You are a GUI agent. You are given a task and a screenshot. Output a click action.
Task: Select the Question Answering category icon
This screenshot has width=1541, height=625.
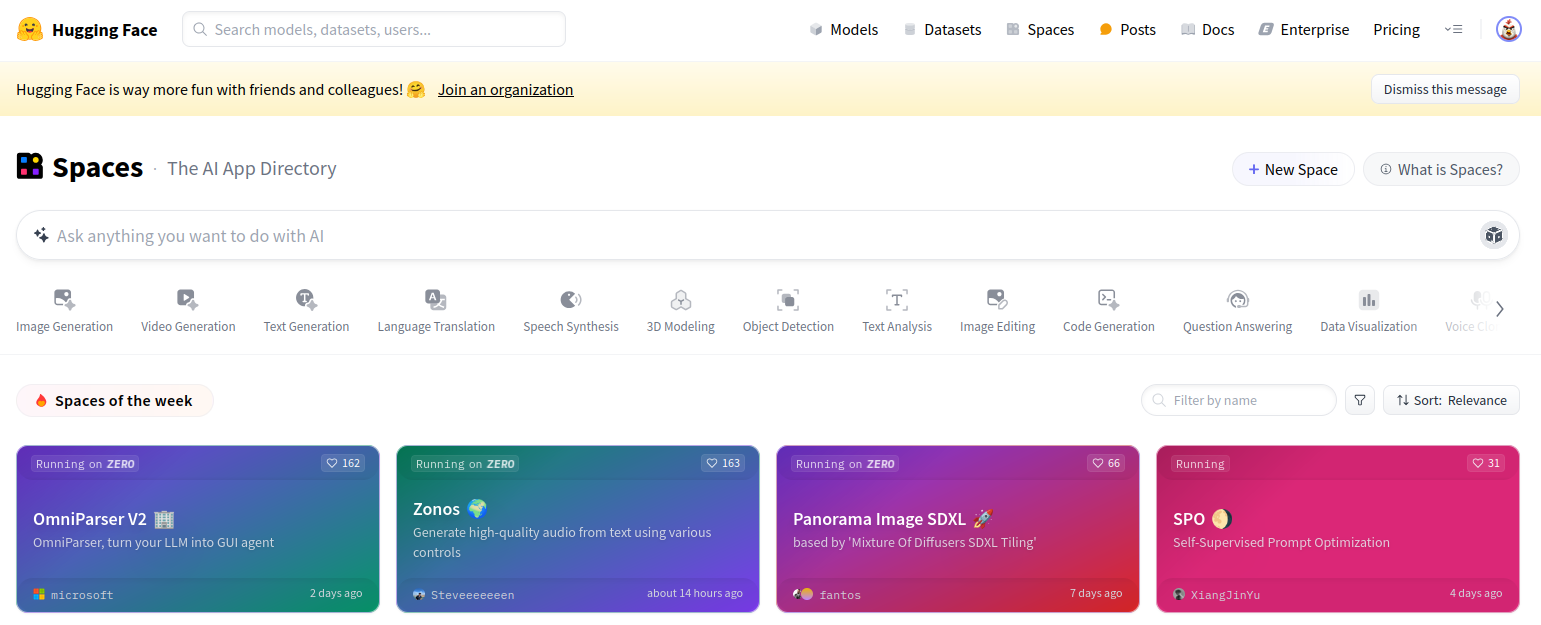click(1238, 299)
